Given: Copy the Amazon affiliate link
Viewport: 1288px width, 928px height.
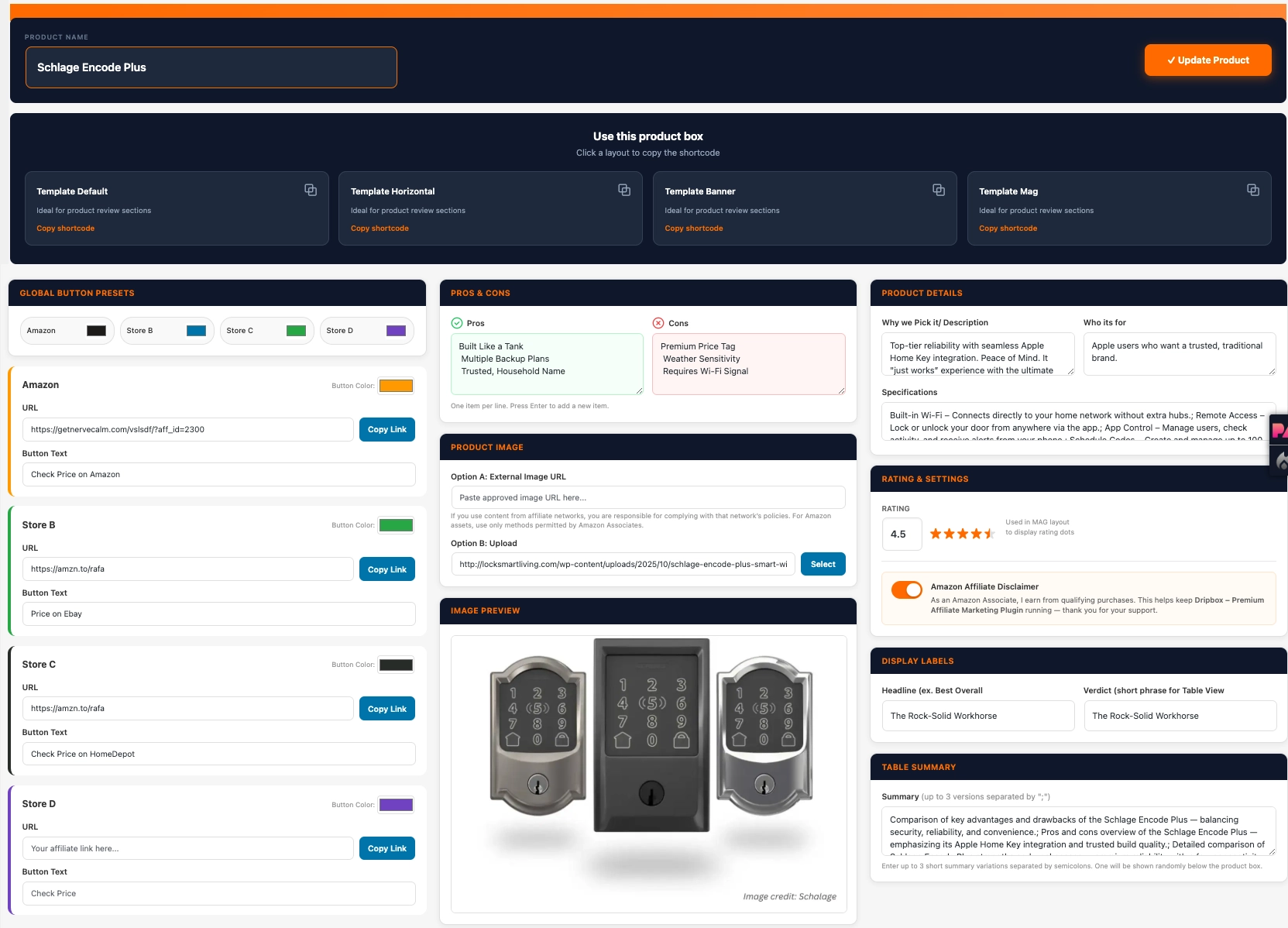Looking at the screenshot, I should coord(386,429).
